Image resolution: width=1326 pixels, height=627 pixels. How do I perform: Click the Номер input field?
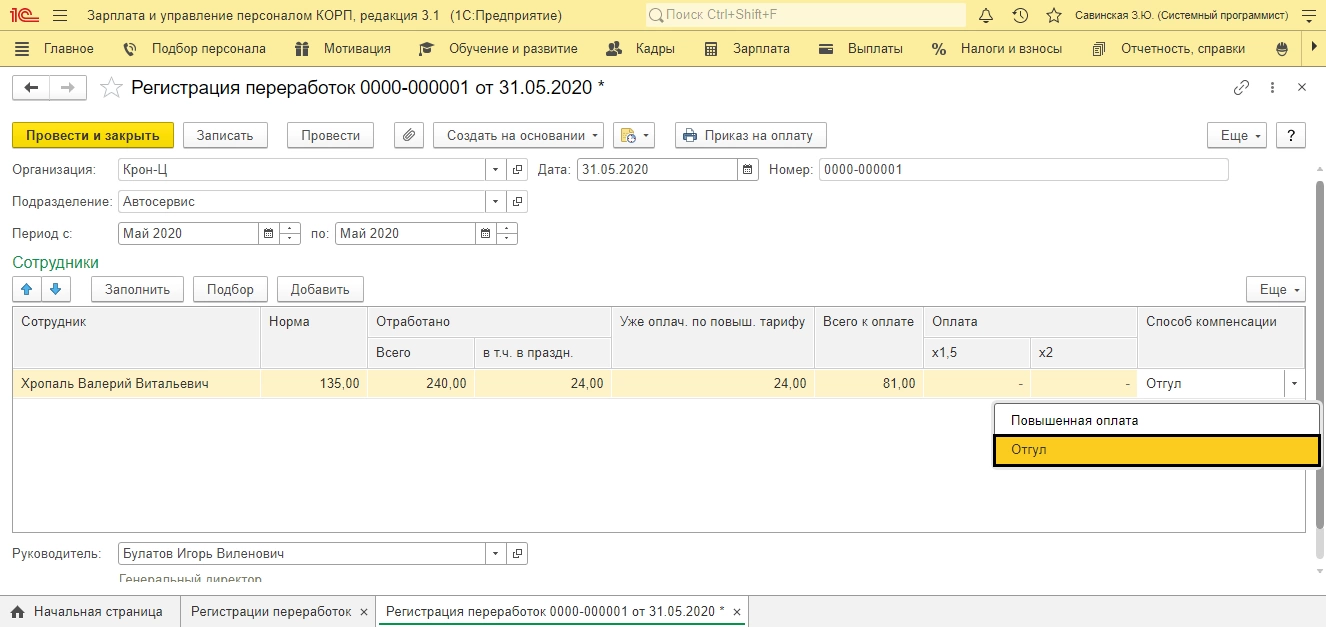1023,170
